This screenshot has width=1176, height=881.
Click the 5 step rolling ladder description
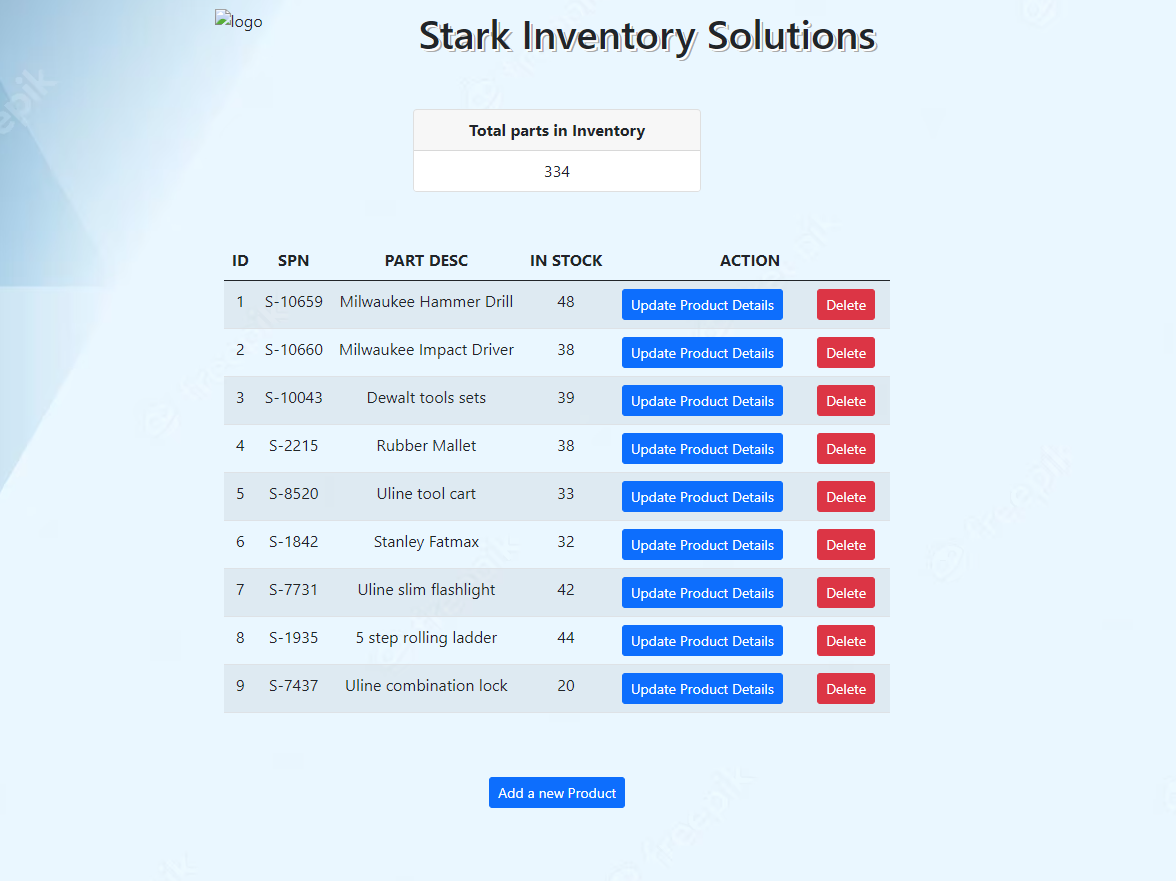(x=426, y=637)
